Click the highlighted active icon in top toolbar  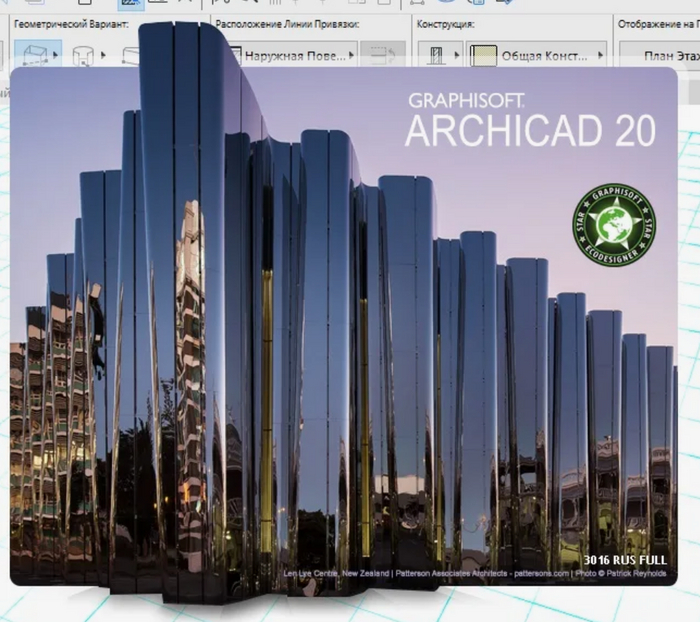pos(131,4)
